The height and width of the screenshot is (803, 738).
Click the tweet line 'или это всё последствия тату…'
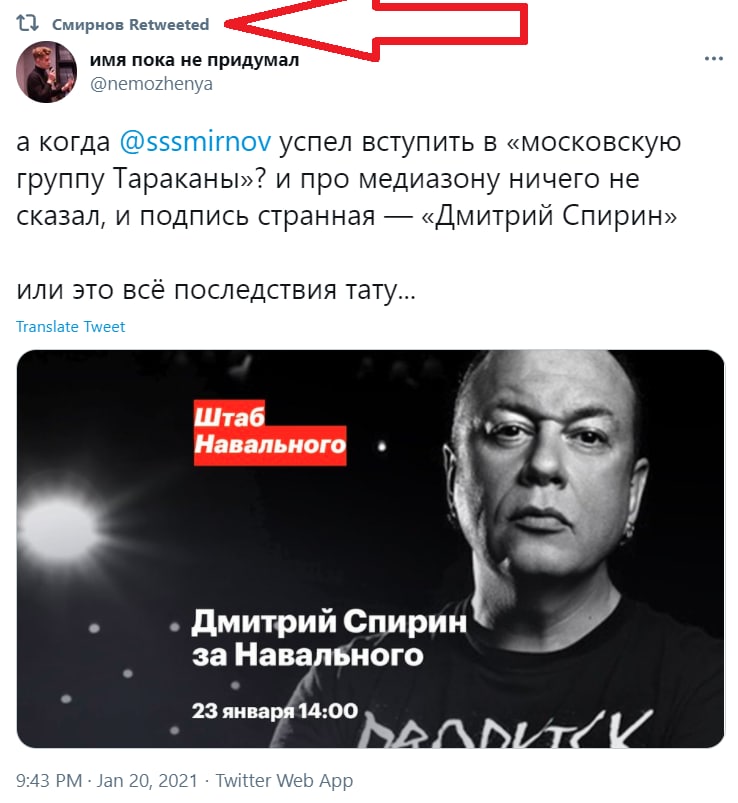click(x=216, y=290)
